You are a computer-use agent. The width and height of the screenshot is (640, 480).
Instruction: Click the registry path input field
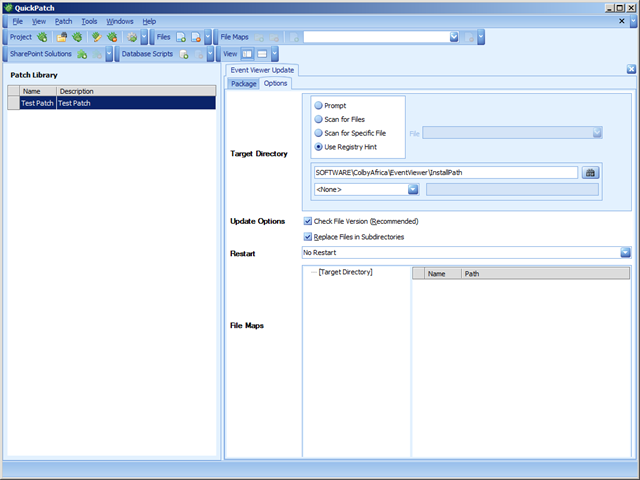[445, 172]
